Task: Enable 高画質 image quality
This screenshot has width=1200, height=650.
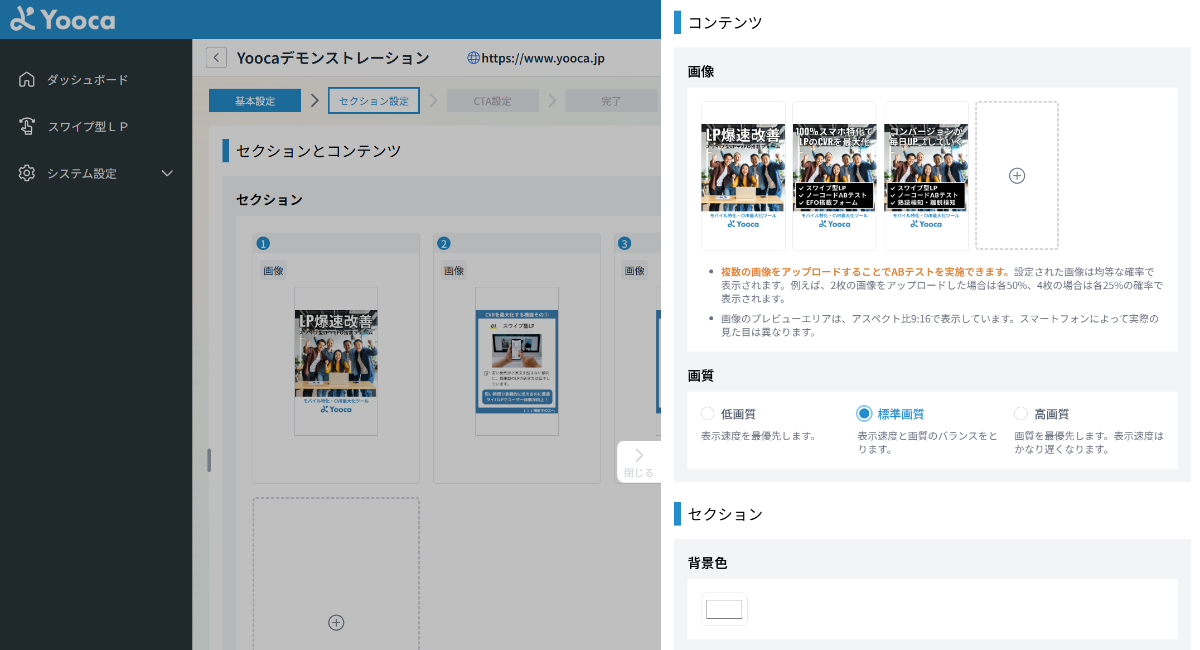Action: [x=1021, y=413]
